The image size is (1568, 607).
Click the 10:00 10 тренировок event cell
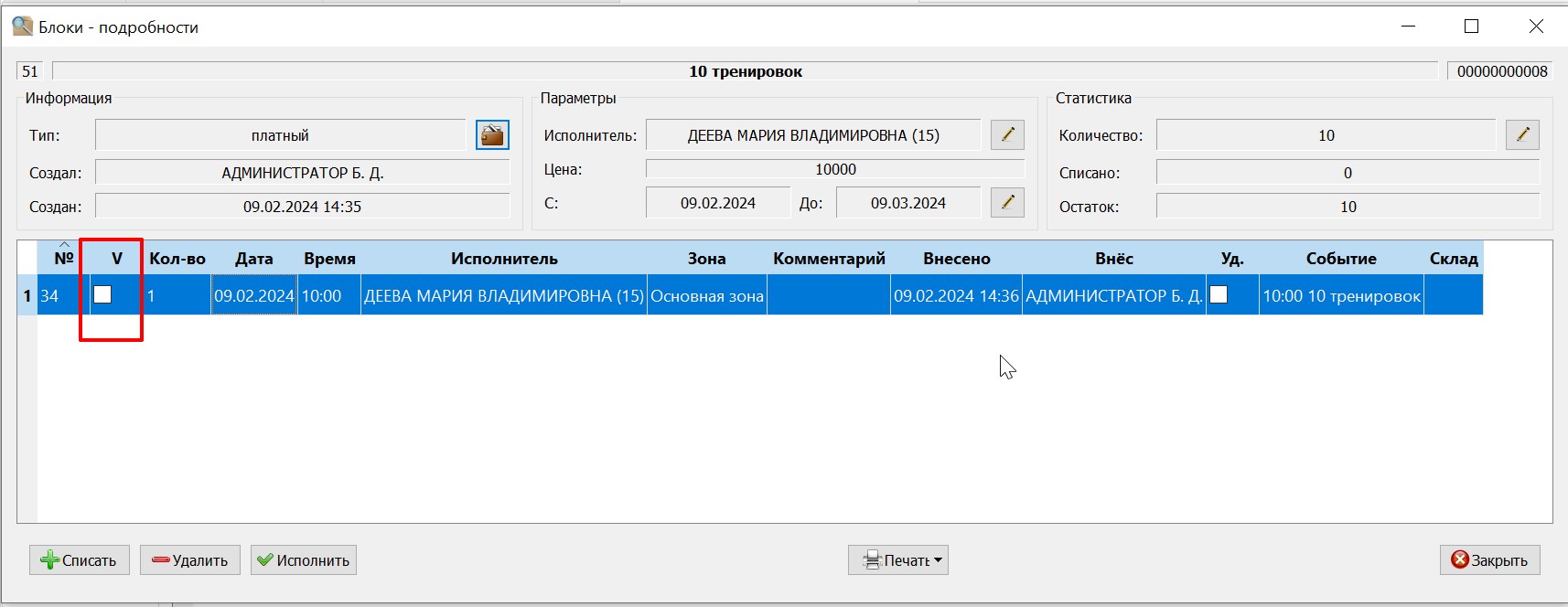click(x=1341, y=295)
